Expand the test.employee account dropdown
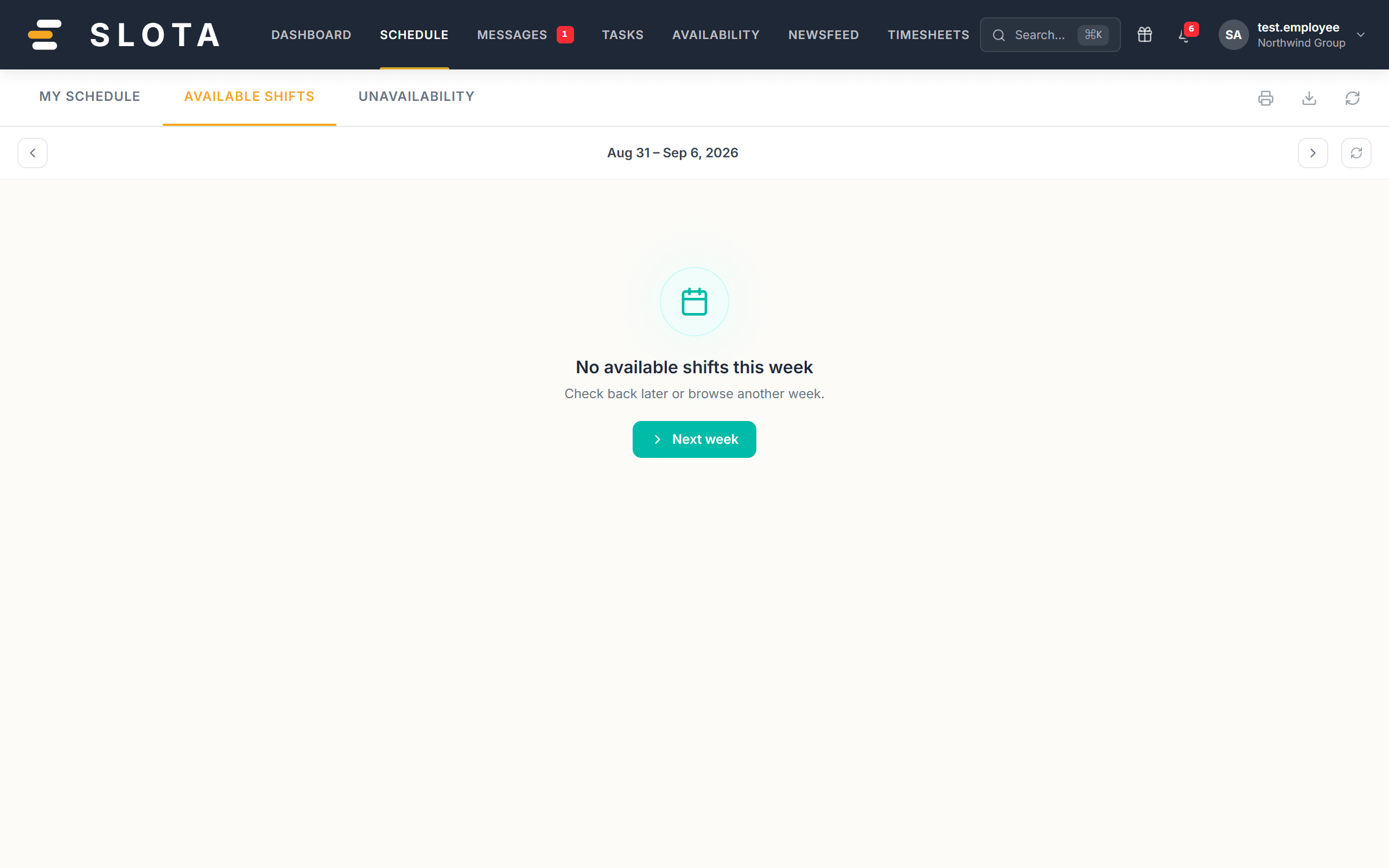 1361,34
